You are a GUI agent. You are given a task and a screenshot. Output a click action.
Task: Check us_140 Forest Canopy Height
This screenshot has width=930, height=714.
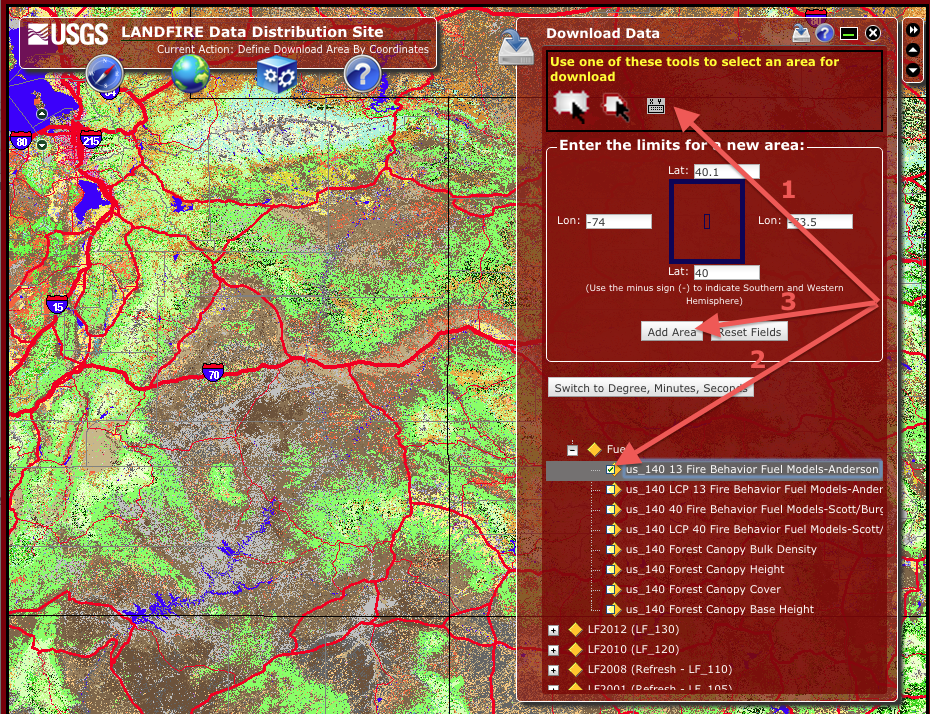pos(610,569)
